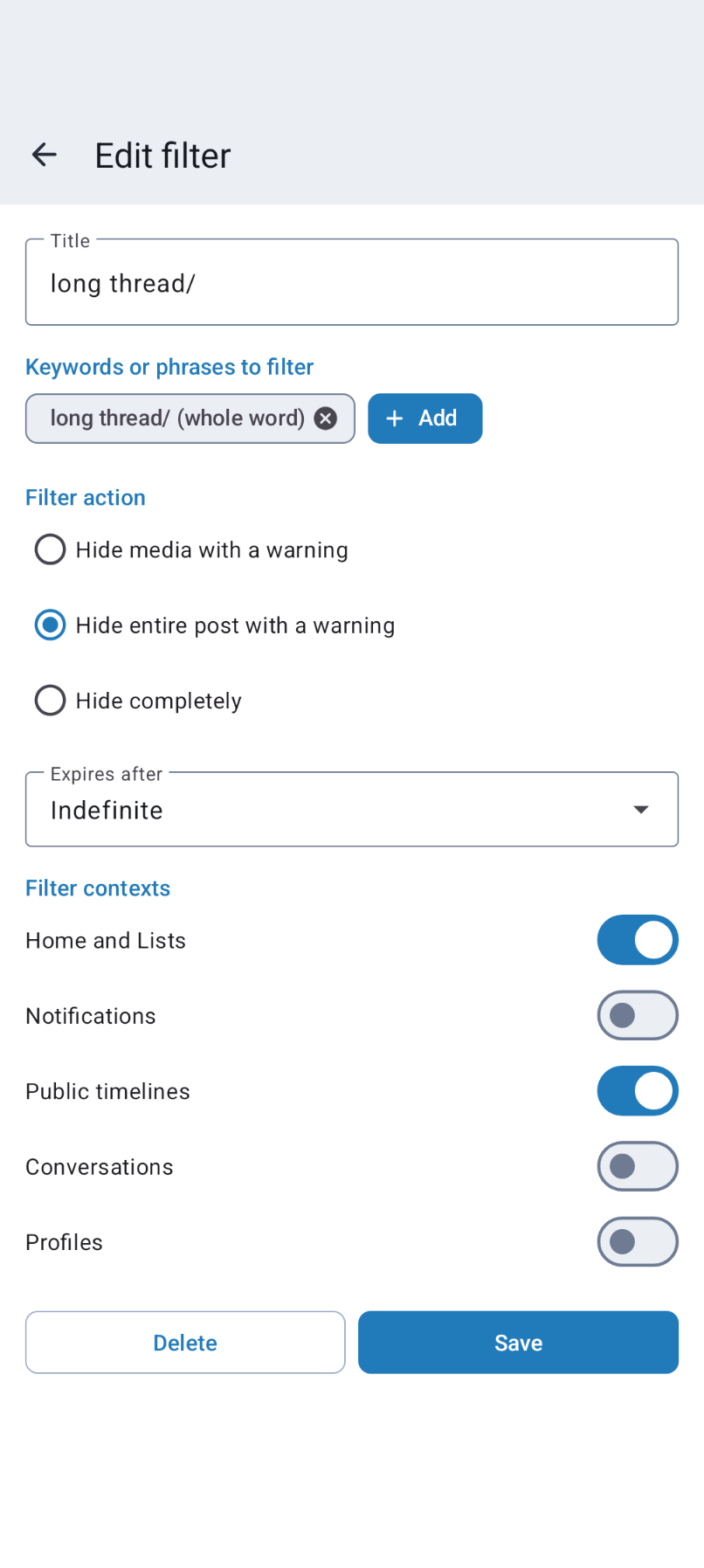The image size is (704, 1568).
Task: Select 'Hide entire post with a warning'
Action: pyautogui.click(x=50, y=625)
